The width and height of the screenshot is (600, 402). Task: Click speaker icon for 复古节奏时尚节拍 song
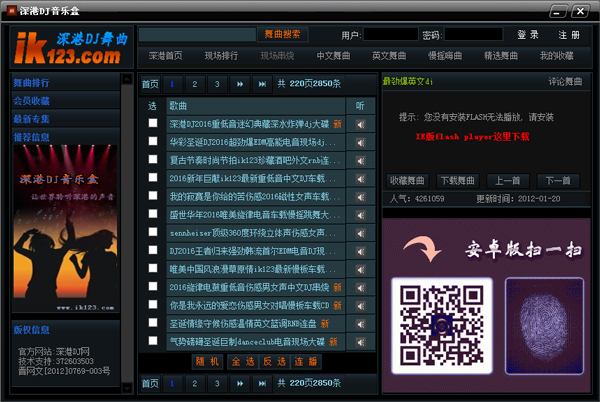pyautogui.click(x=360, y=160)
